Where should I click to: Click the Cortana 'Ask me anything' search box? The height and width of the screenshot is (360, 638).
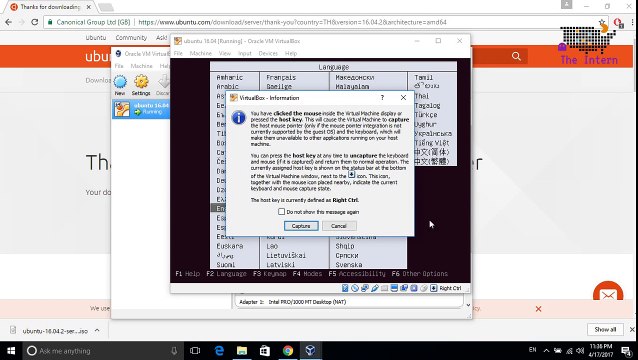pyautogui.click(x=102, y=351)
